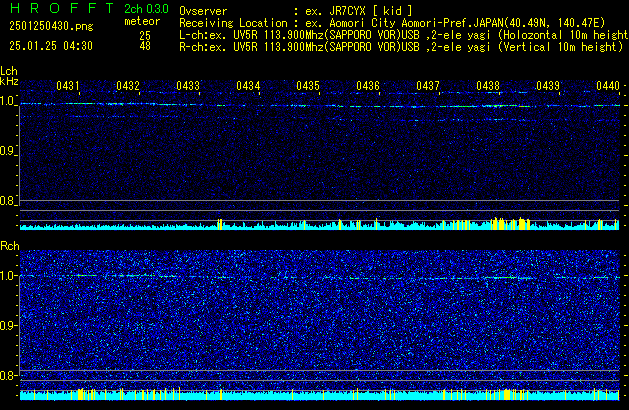Click the 0436 time marker
Screen dimensions: 629x410
(368, 86)
